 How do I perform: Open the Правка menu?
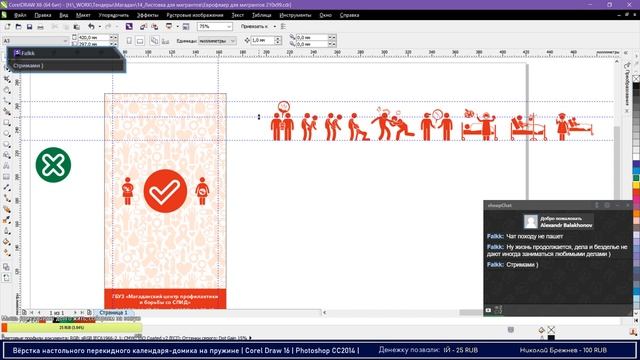click(43, 15)
